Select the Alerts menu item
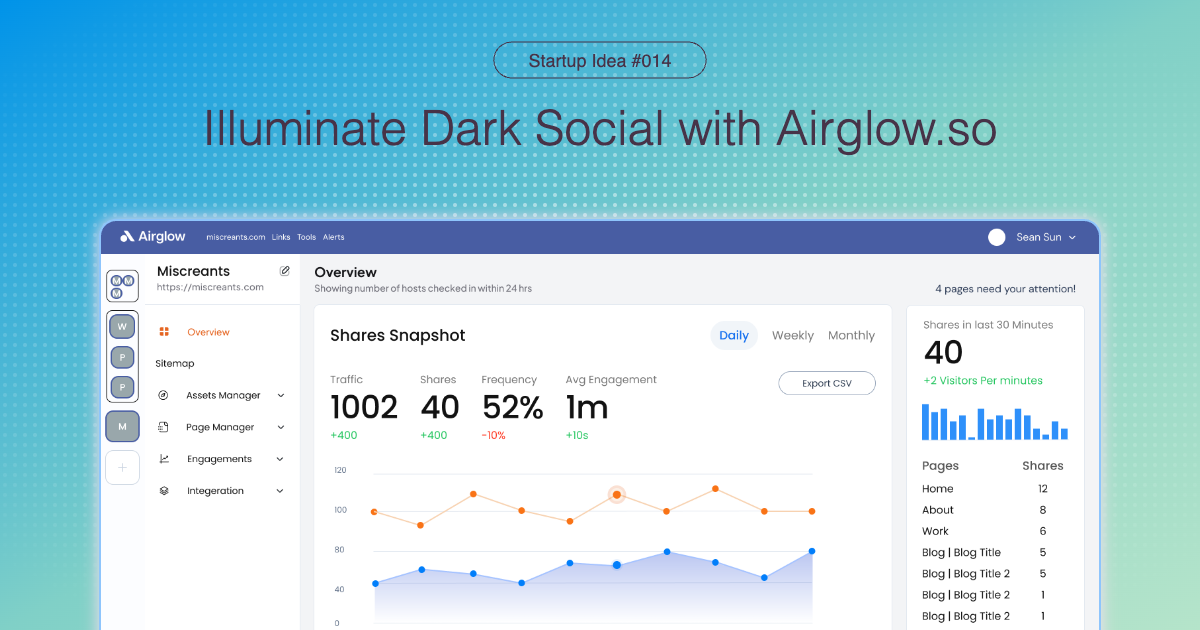The image size is (1200, 630). coord(333,237)
